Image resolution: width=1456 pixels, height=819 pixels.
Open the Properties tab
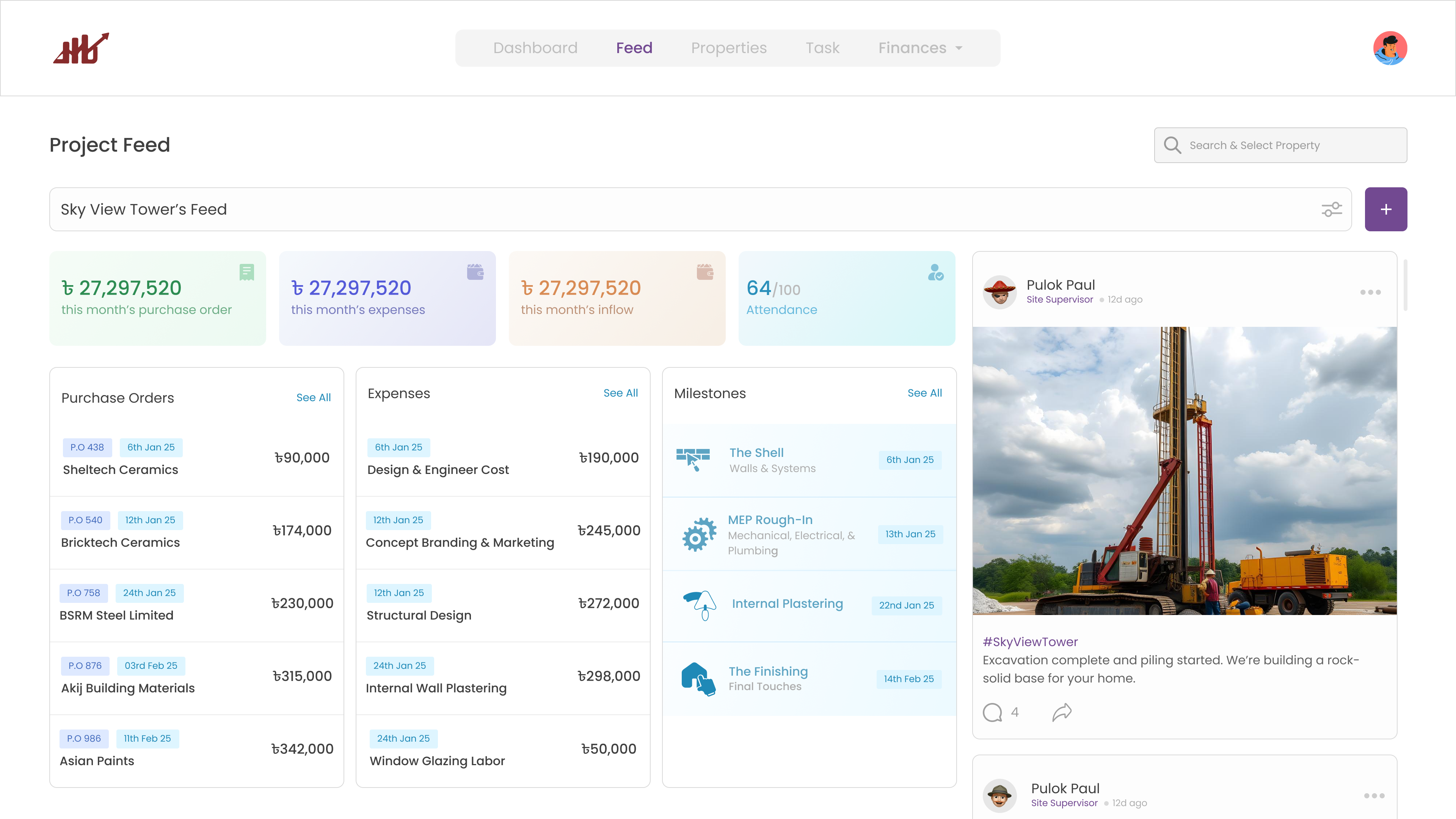tap(728, 48)
